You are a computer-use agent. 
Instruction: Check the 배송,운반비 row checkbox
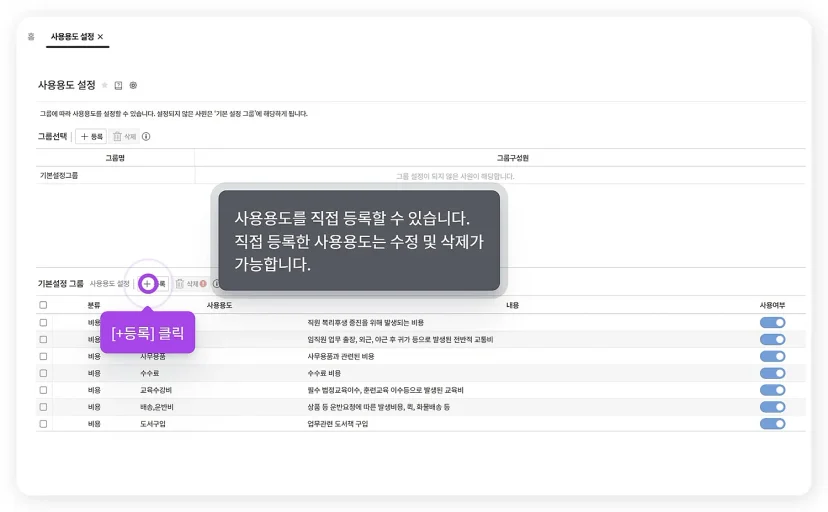coord(43,407)
